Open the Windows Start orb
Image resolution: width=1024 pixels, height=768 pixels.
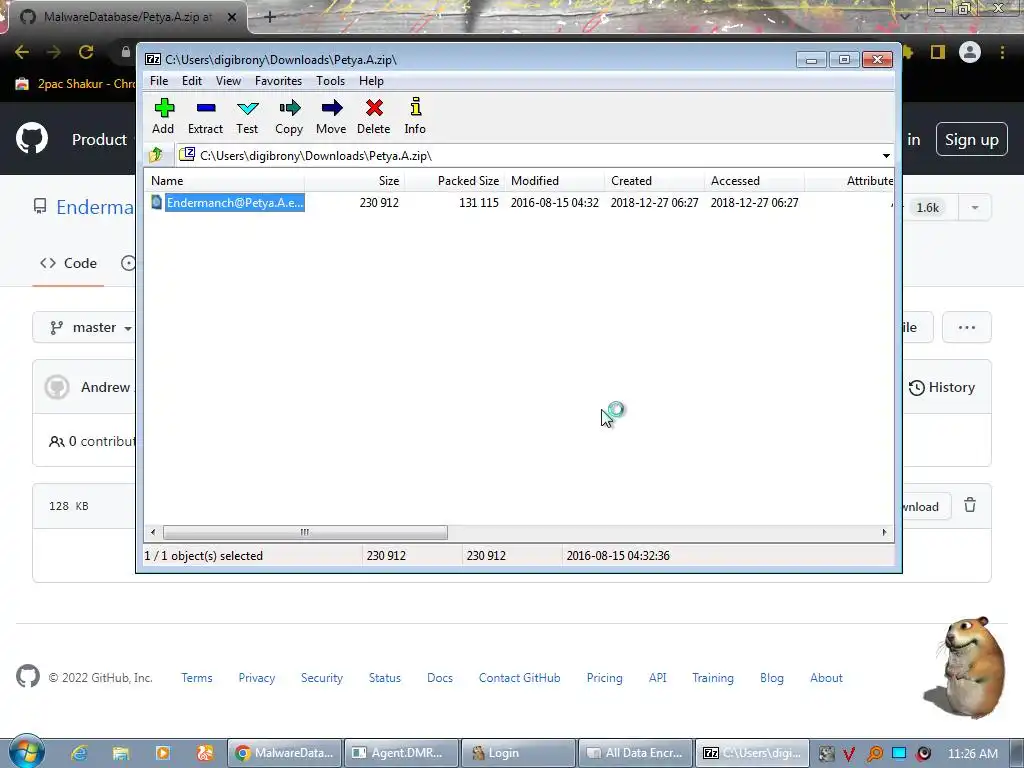tap(26, 752)
